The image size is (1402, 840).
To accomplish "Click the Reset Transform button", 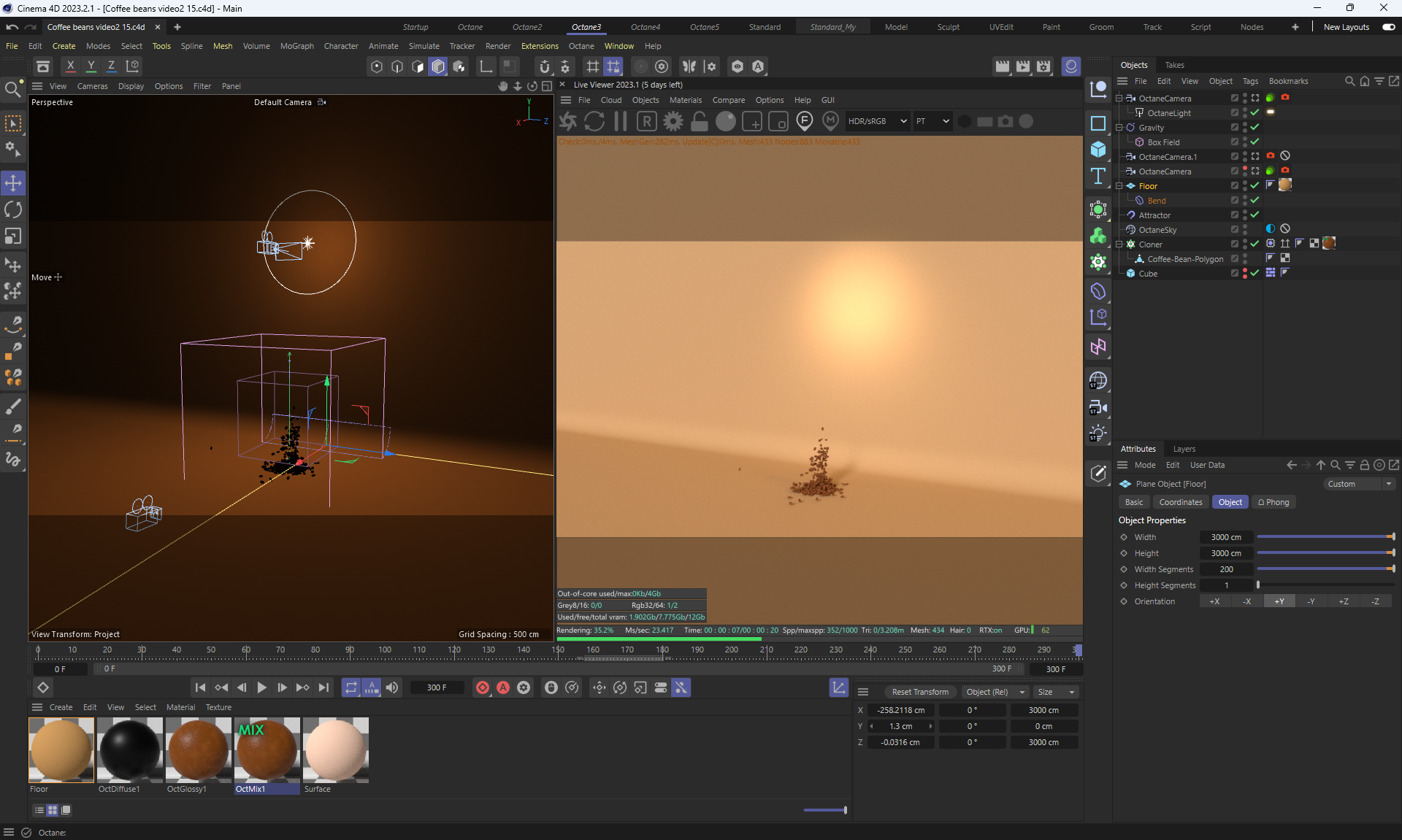I will (919, 692).
